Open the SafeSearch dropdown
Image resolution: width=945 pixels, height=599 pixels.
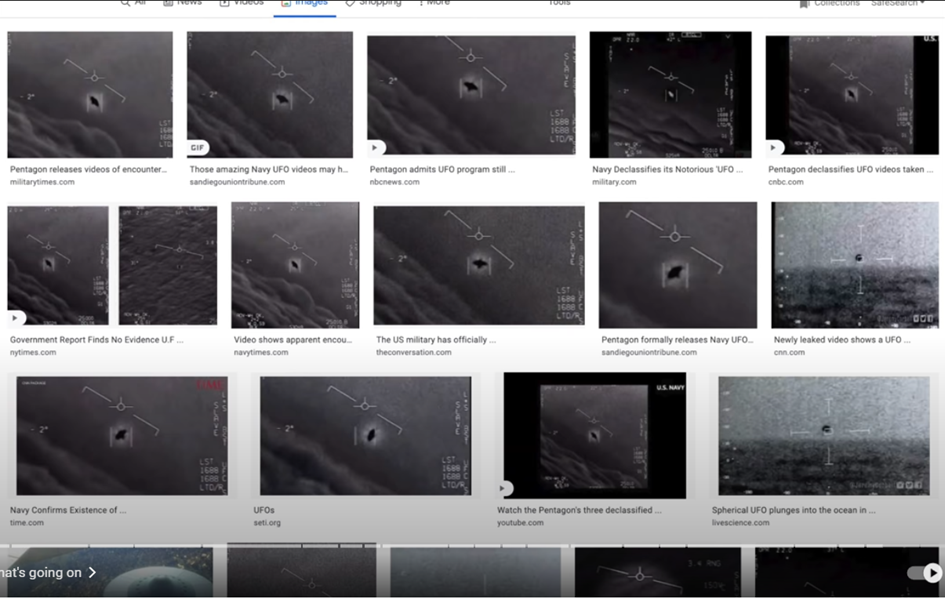coord(897,4)
